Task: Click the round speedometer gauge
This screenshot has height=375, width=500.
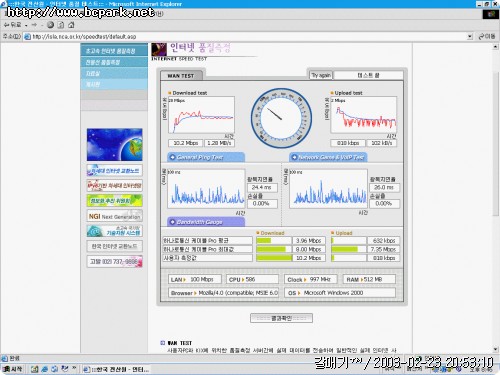Action: (x=281, y=118)
